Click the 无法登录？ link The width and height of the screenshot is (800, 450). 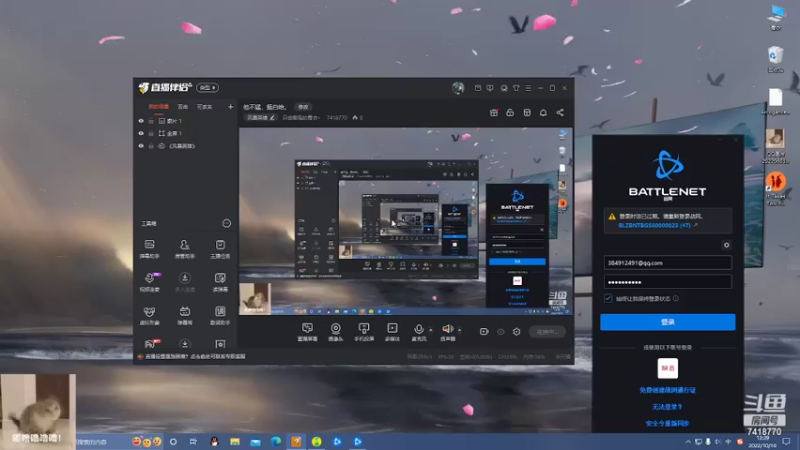667,407
